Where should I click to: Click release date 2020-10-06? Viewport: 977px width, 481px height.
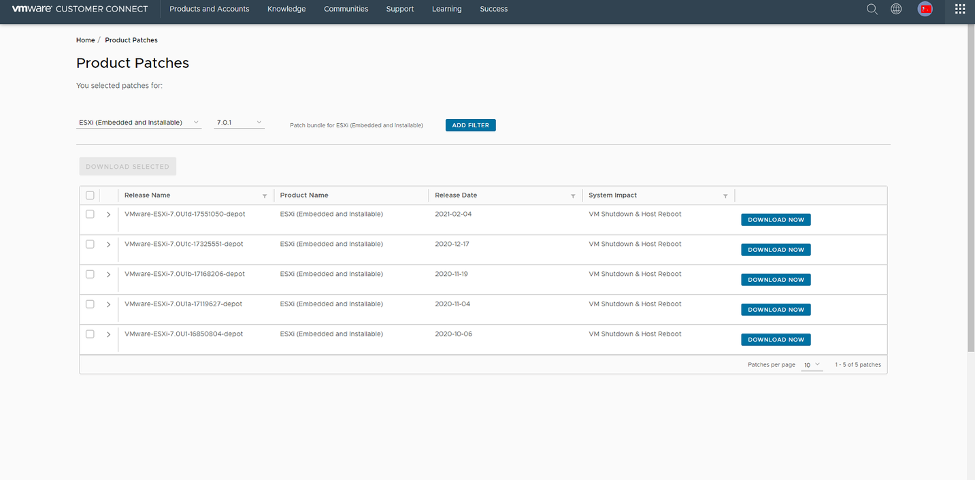454,334
